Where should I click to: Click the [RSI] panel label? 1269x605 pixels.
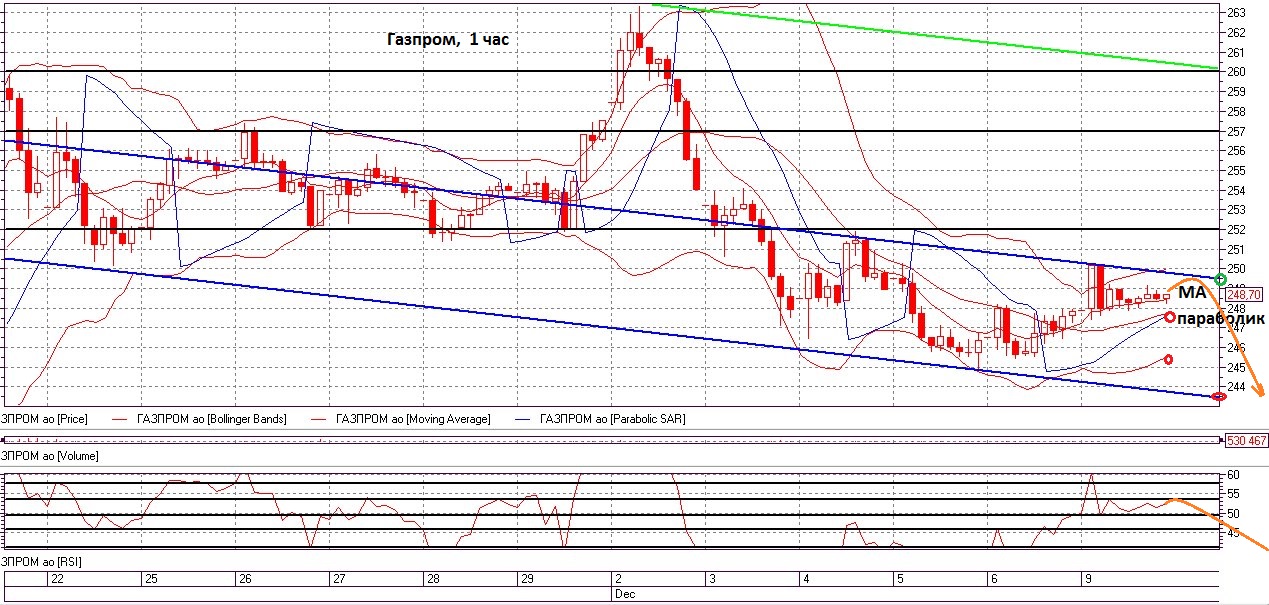(42, 562)
